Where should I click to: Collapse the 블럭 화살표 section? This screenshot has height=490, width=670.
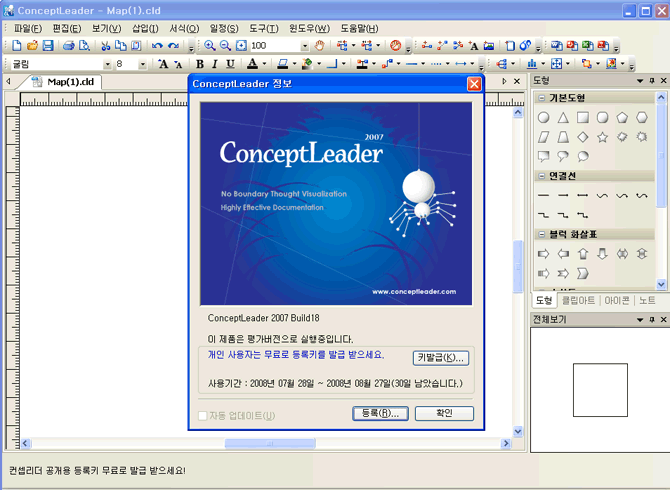click(x=541, y=235)
